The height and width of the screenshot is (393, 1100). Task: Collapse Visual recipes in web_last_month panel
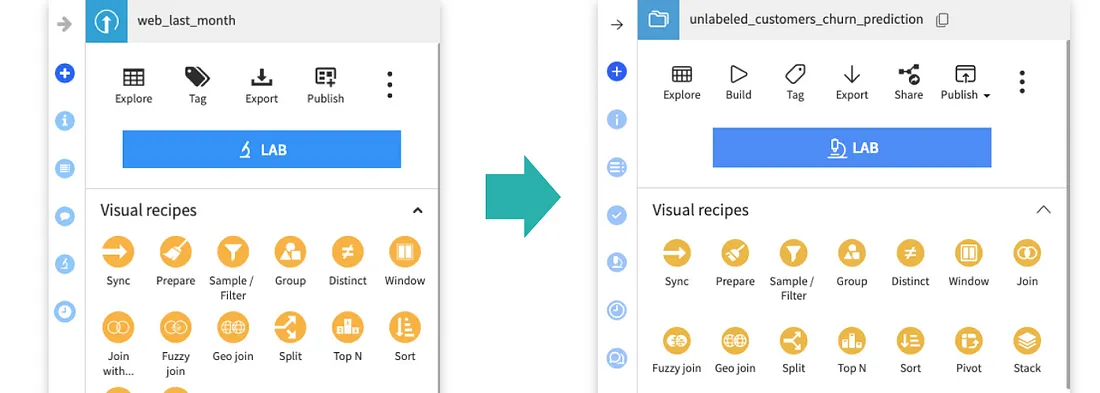coord(417,210)
